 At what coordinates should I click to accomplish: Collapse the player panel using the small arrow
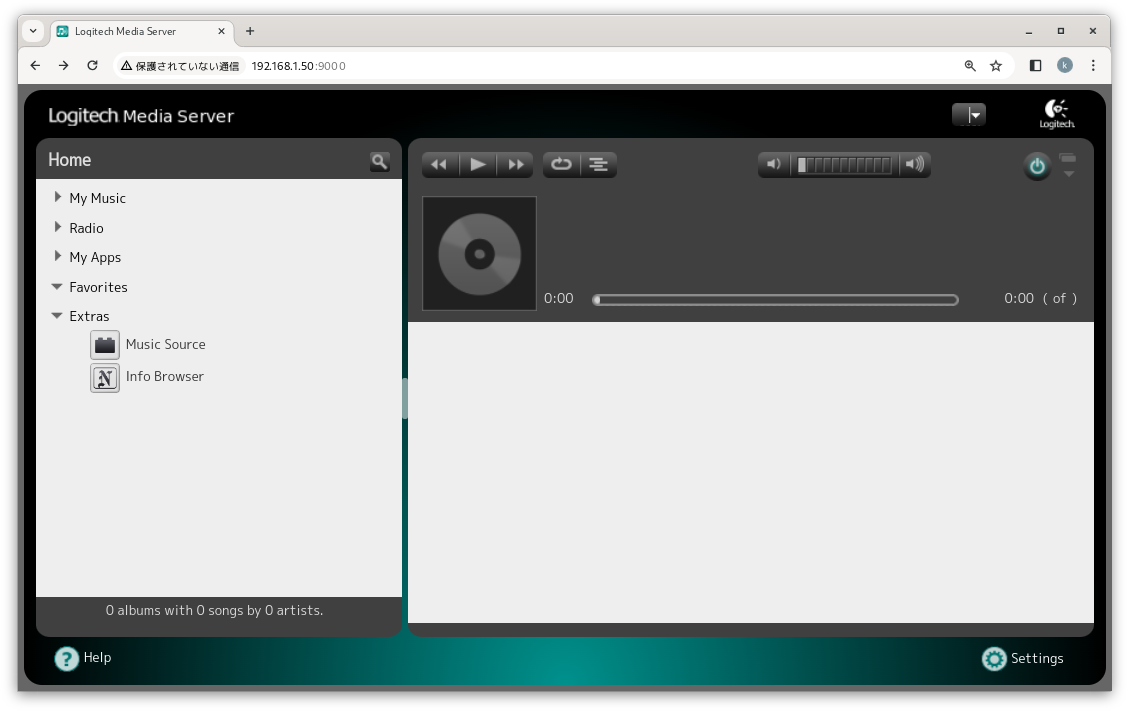pyautogui.click(x=1068, y=173)
